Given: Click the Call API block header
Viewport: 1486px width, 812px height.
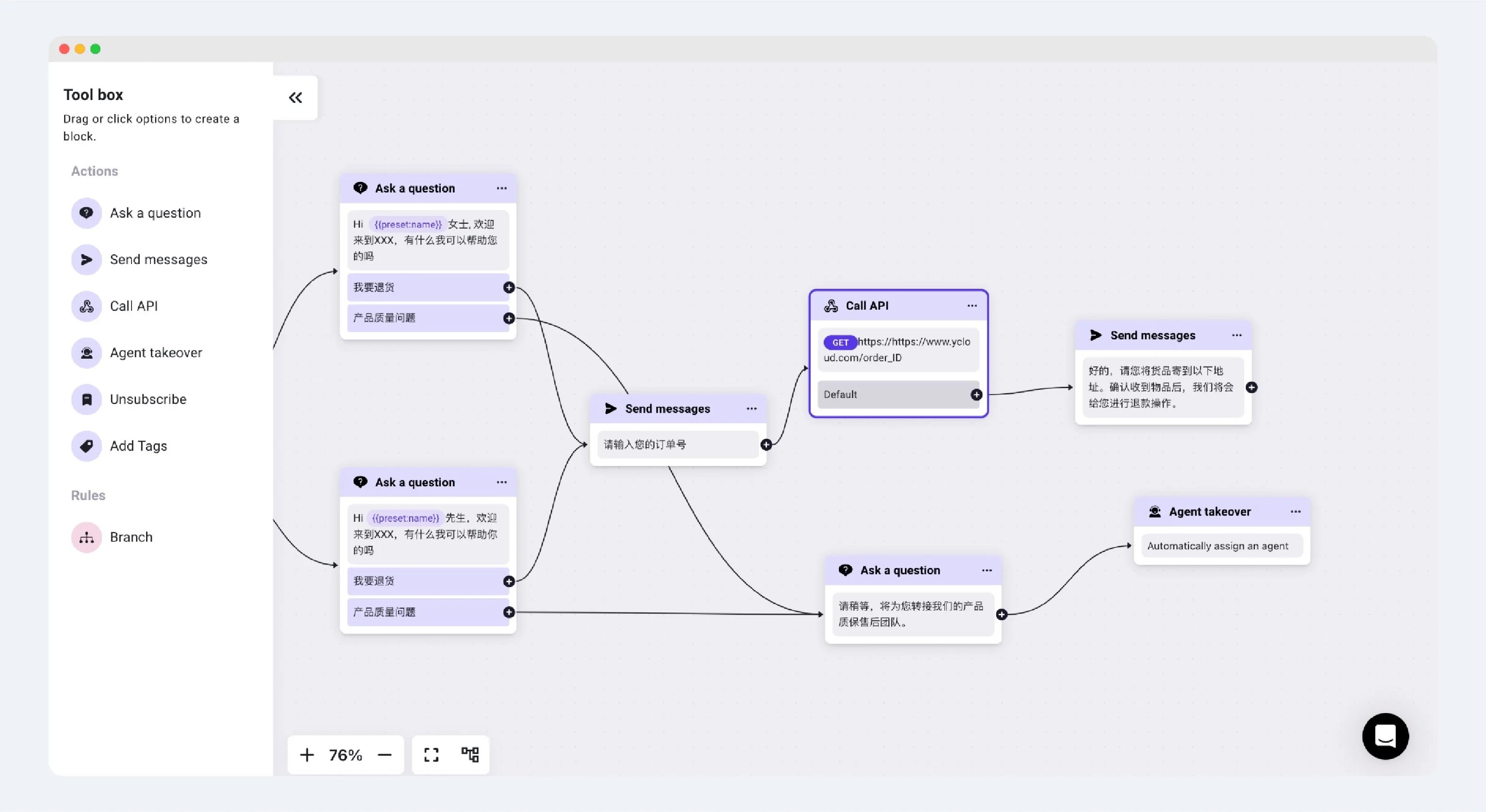Looking at the screenshot, I should tap(898, 306).
